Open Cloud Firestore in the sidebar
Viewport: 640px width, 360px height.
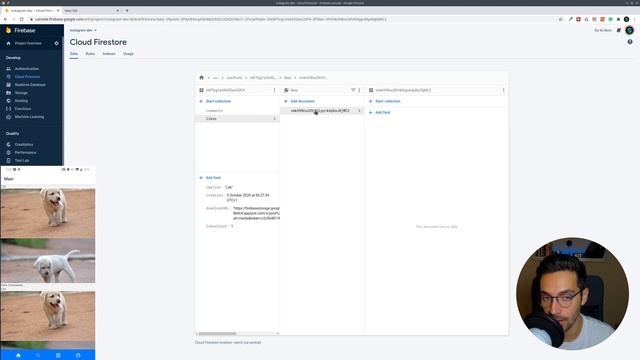(27, 77)
